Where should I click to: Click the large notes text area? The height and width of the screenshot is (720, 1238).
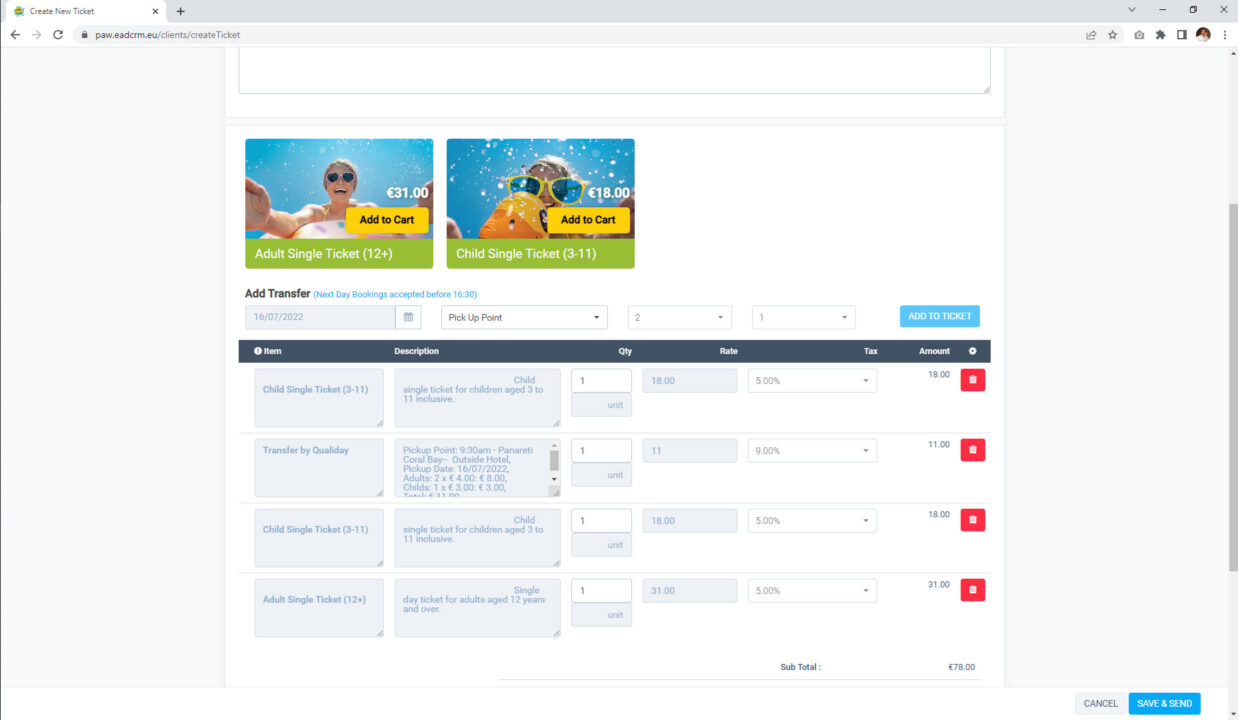[614, 70]
